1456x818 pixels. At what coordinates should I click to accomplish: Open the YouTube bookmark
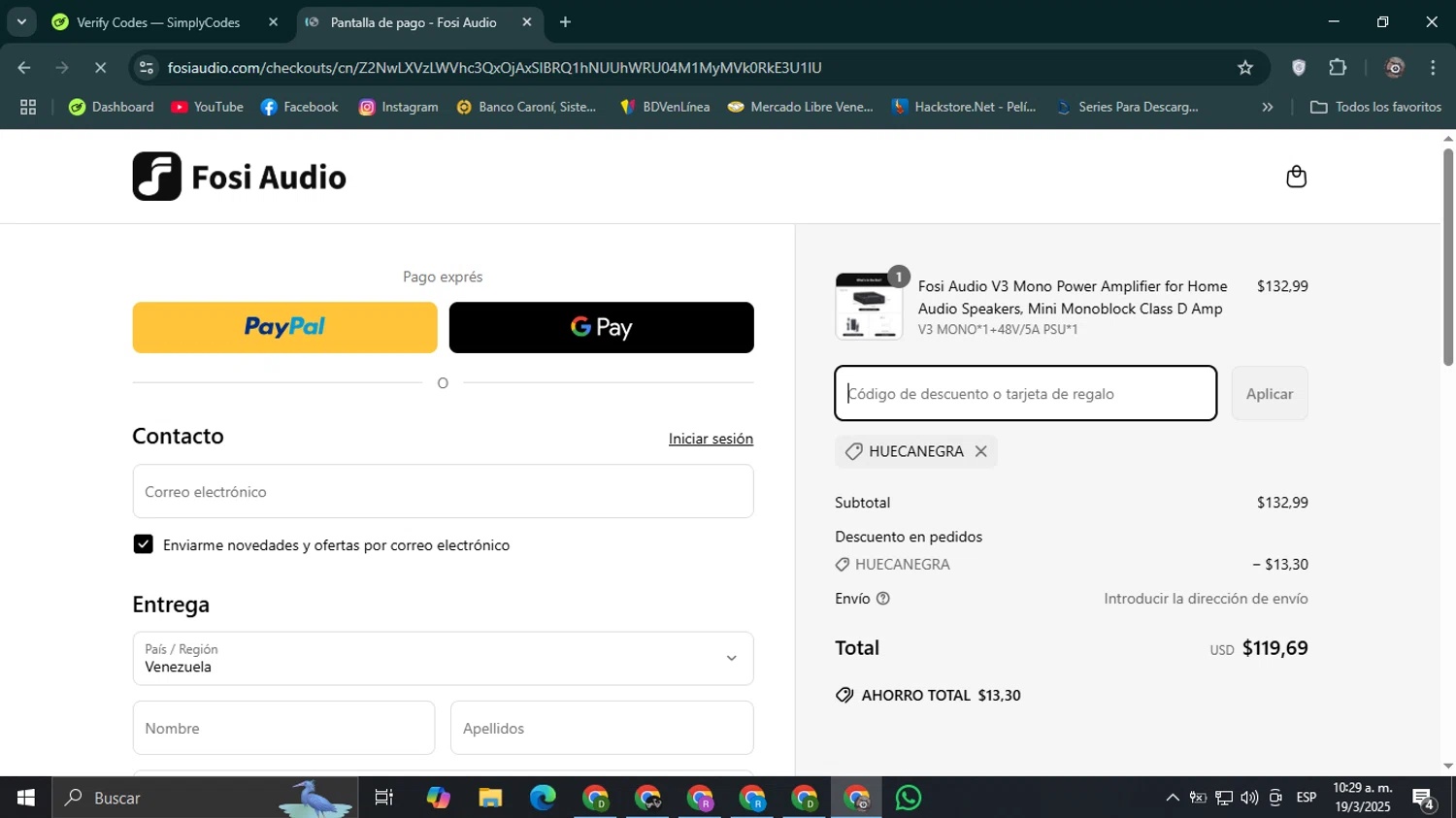207,107
